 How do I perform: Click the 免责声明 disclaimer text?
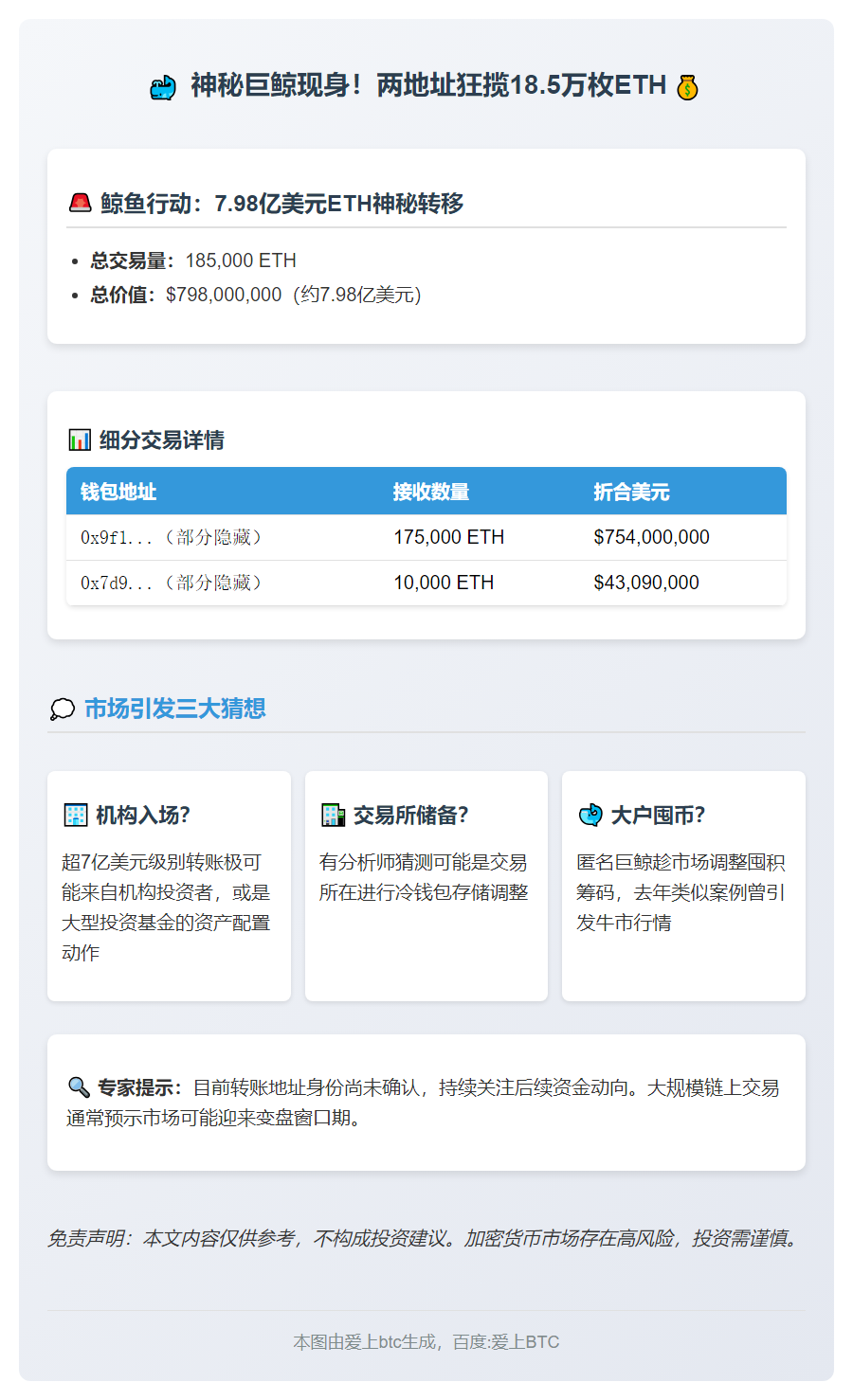(426, 1238)
